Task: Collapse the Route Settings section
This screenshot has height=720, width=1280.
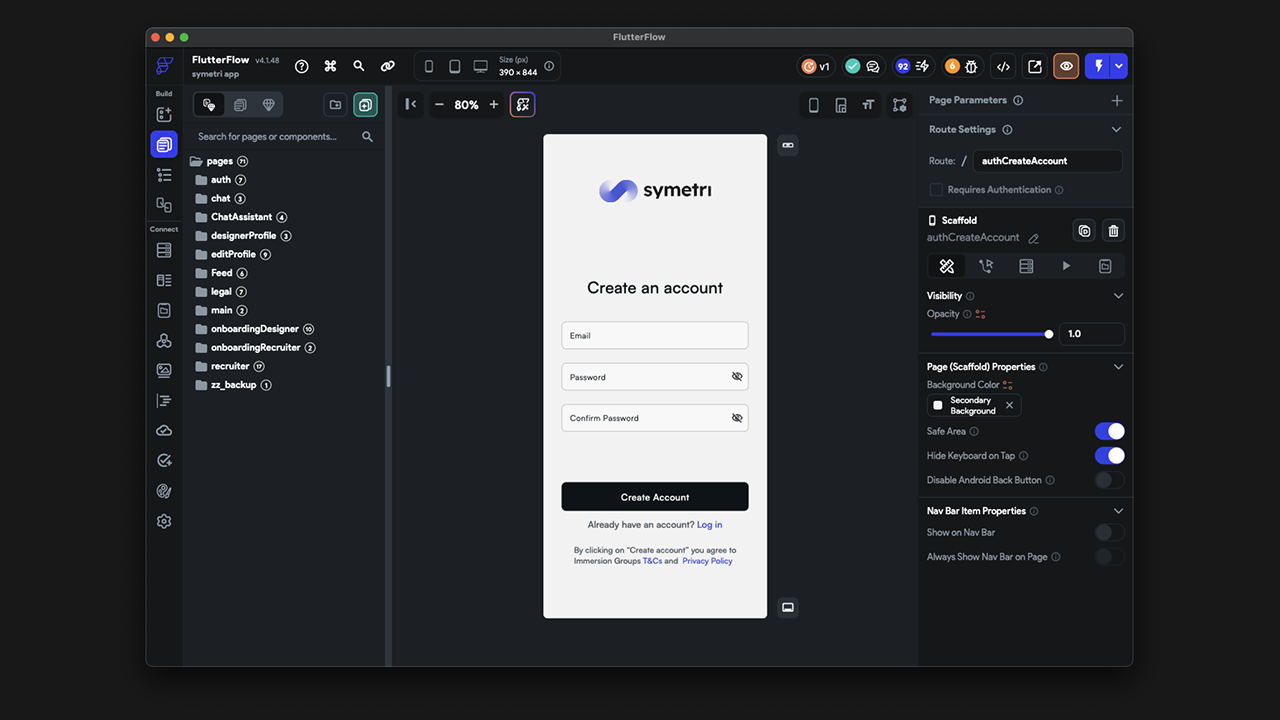Action: click(1117, 129)
